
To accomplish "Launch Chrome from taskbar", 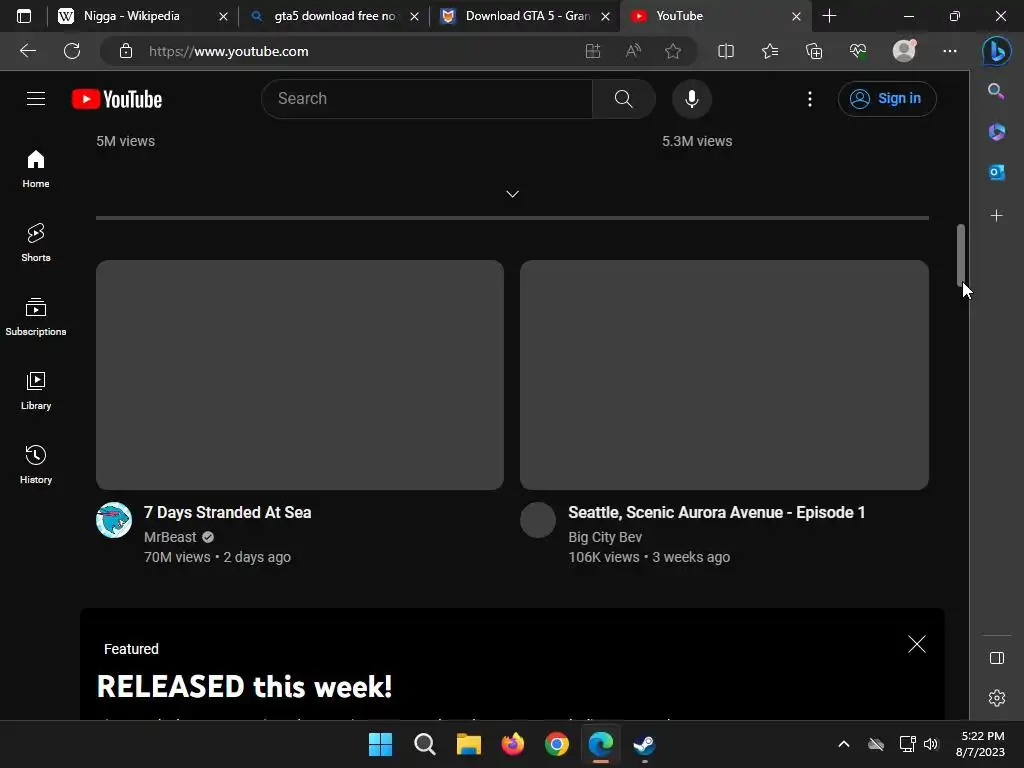I will [556, 744].
